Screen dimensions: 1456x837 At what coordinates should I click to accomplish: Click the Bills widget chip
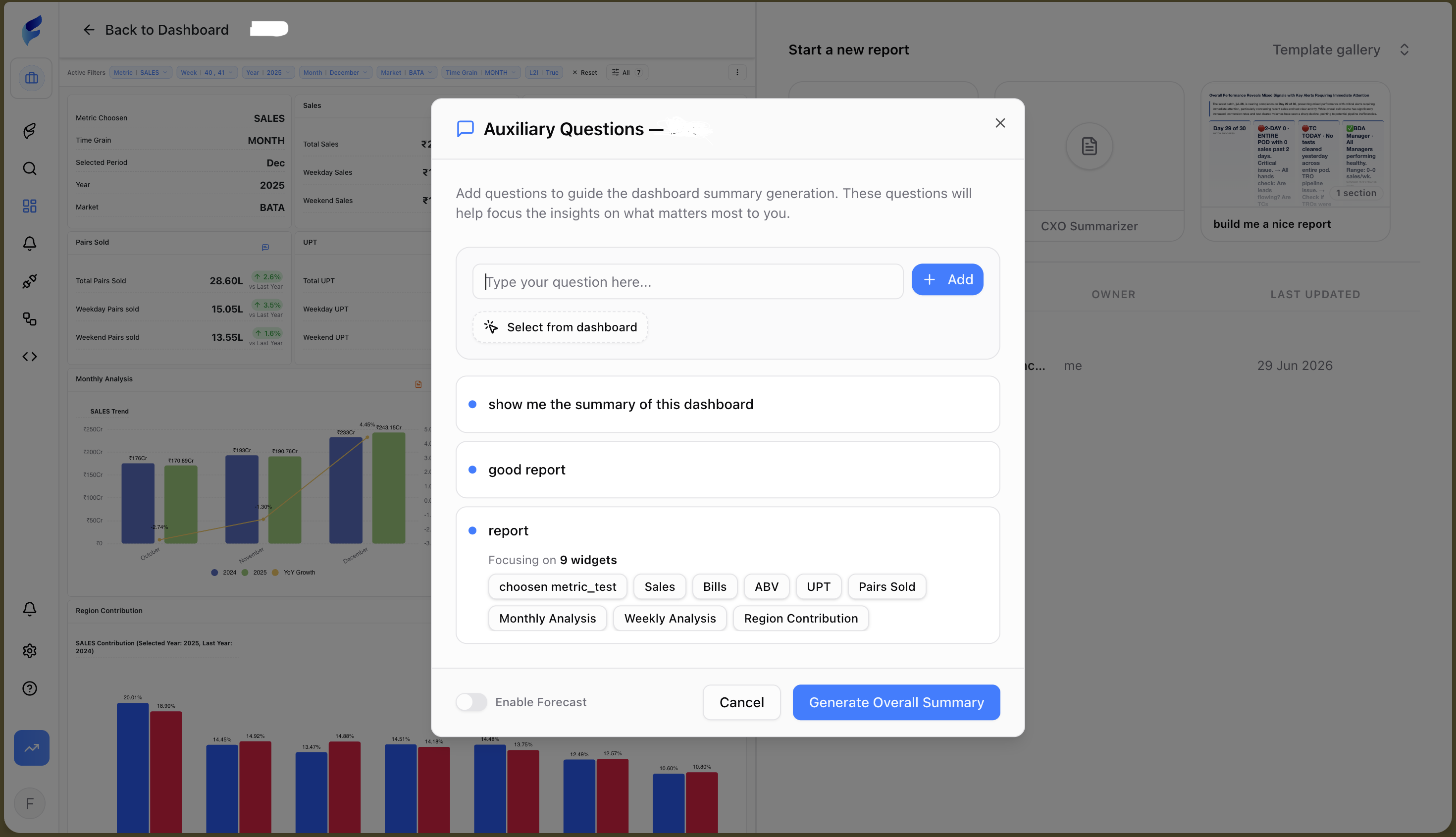pos(715,586)
